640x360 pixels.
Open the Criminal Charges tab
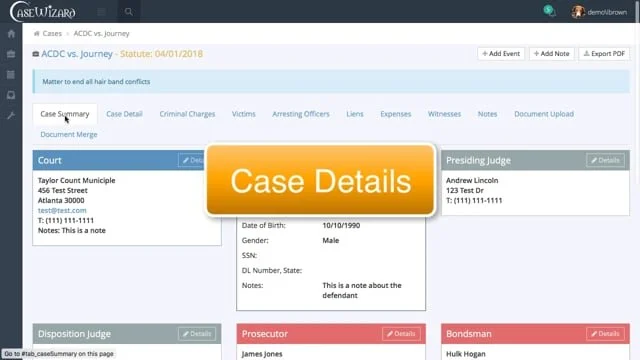[187, 114]
